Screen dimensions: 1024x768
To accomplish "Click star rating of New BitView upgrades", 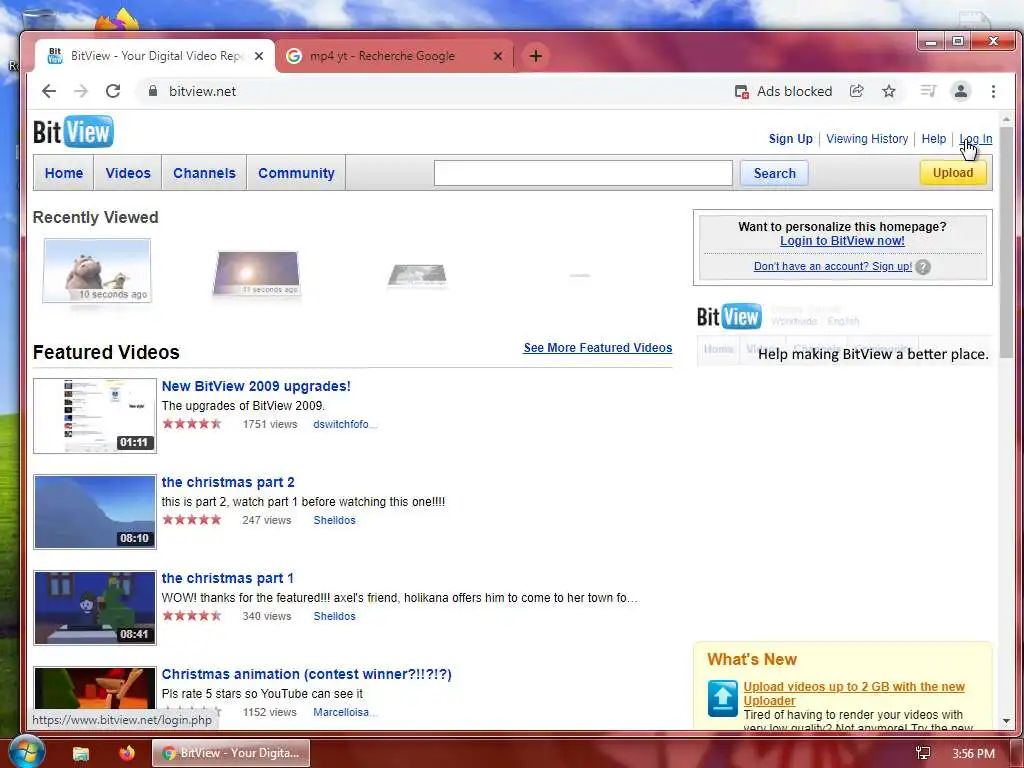I will pyautogui.click(x=192, y=424).
